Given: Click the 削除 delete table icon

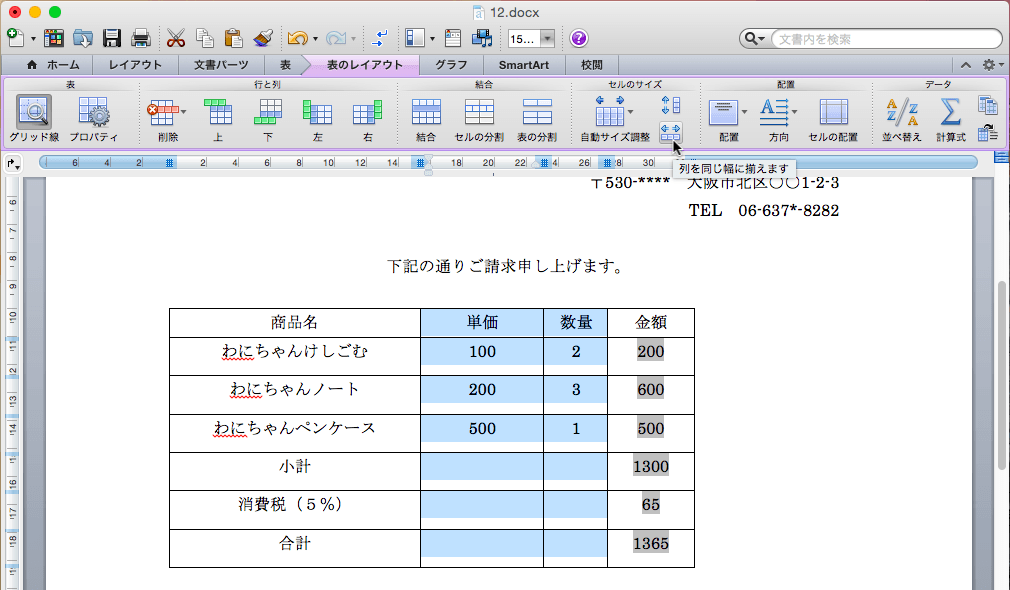Looking at the screenshot, I should click(x=162, y=113).
